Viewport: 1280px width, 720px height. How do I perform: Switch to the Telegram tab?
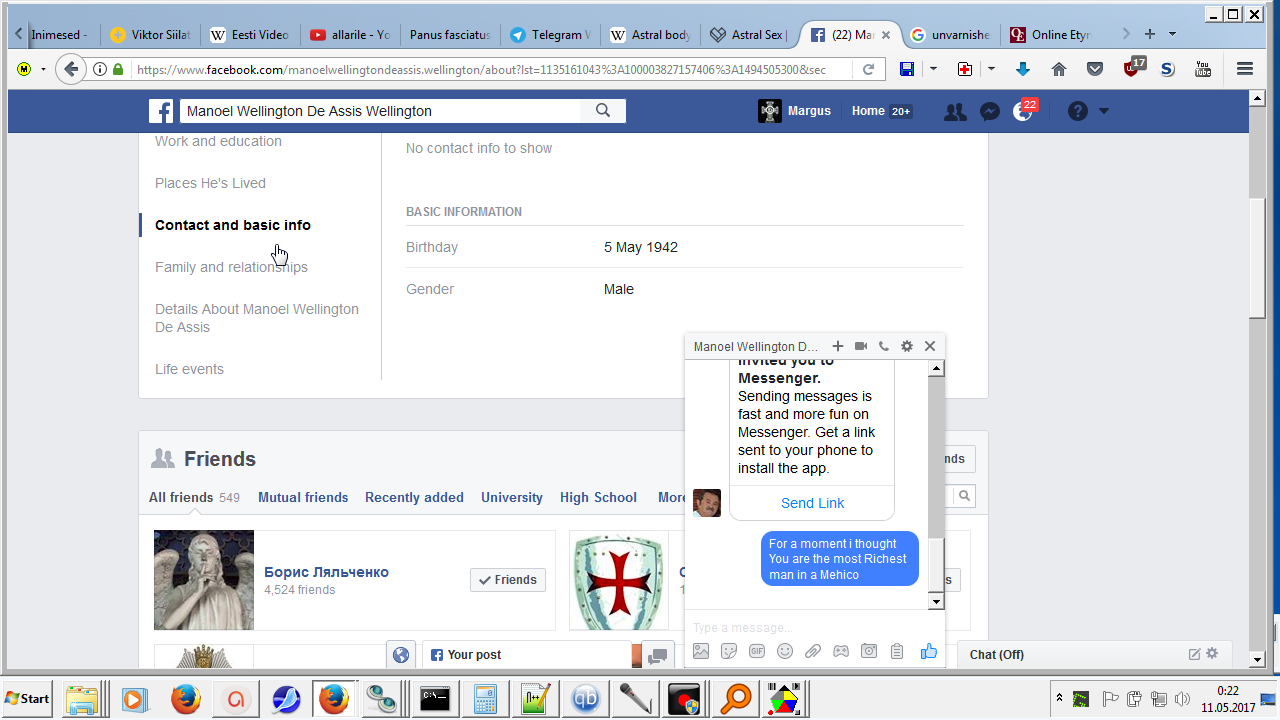[550, 34]
